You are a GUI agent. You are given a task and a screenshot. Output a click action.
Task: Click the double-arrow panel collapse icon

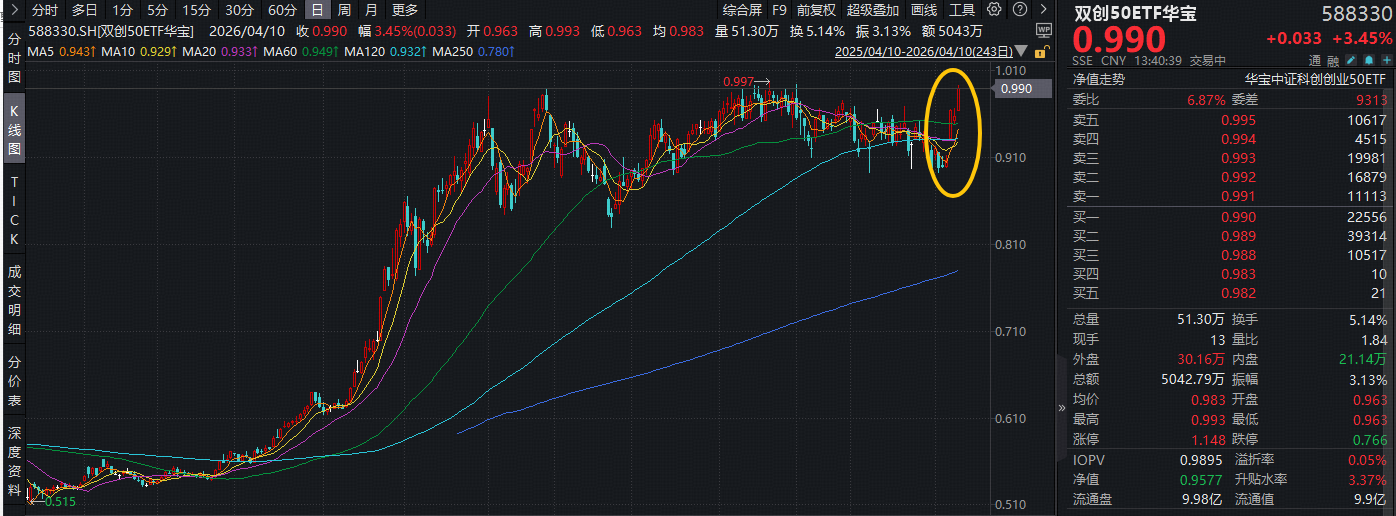click(x=1061, y=408)
